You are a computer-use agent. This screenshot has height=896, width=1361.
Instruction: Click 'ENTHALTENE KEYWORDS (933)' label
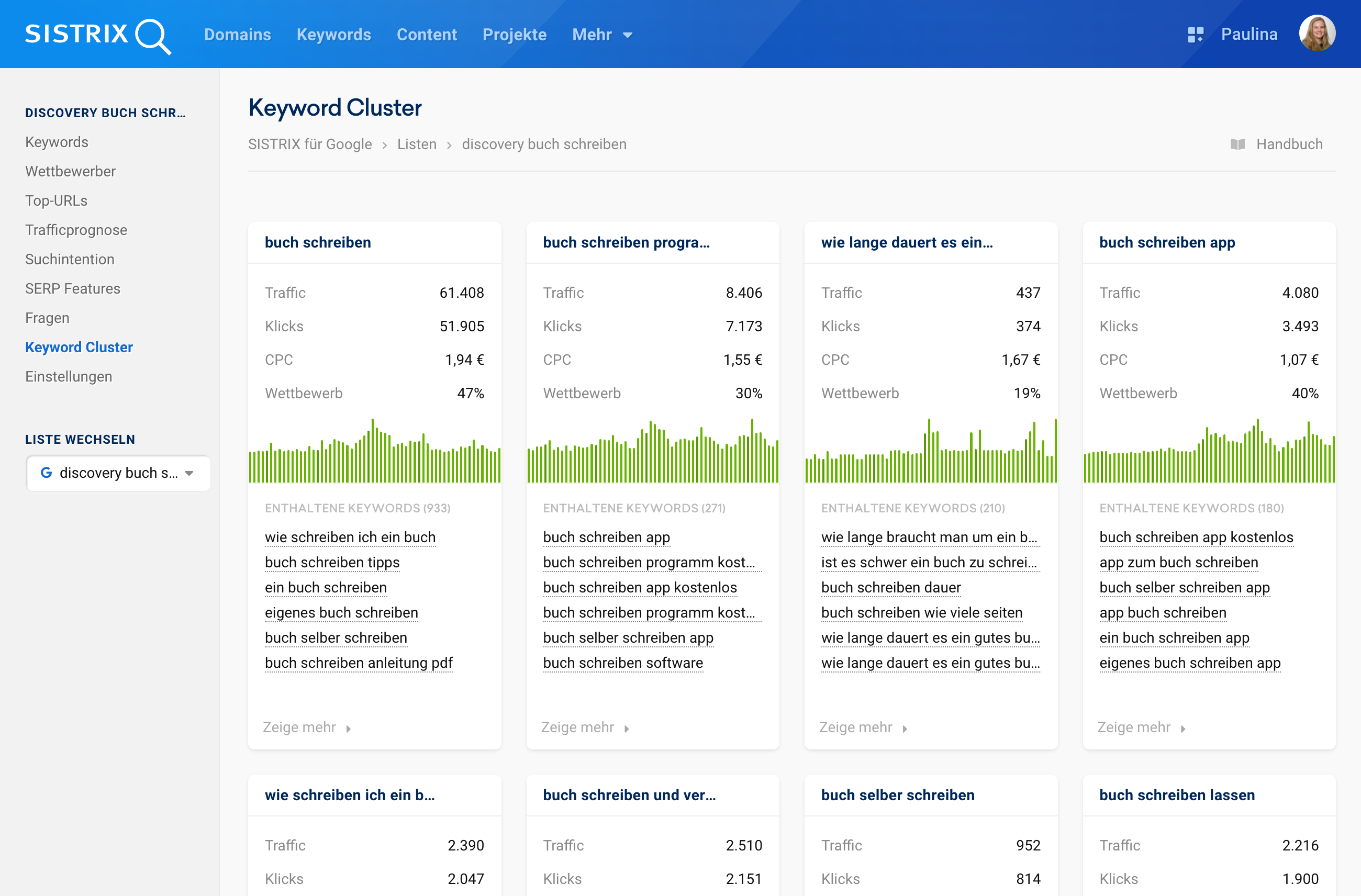(x=358, y=508)
